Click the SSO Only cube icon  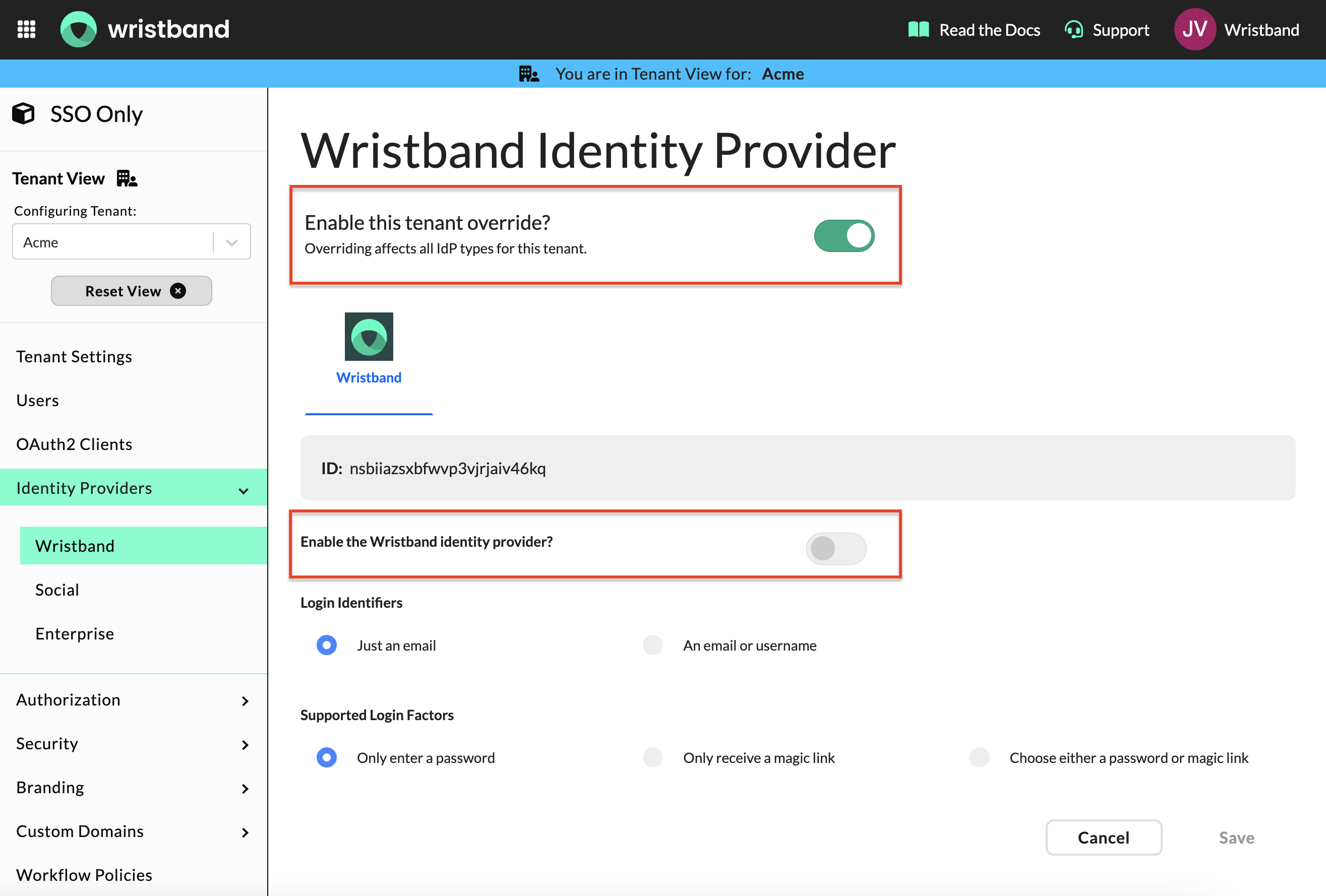pos(23,113)
